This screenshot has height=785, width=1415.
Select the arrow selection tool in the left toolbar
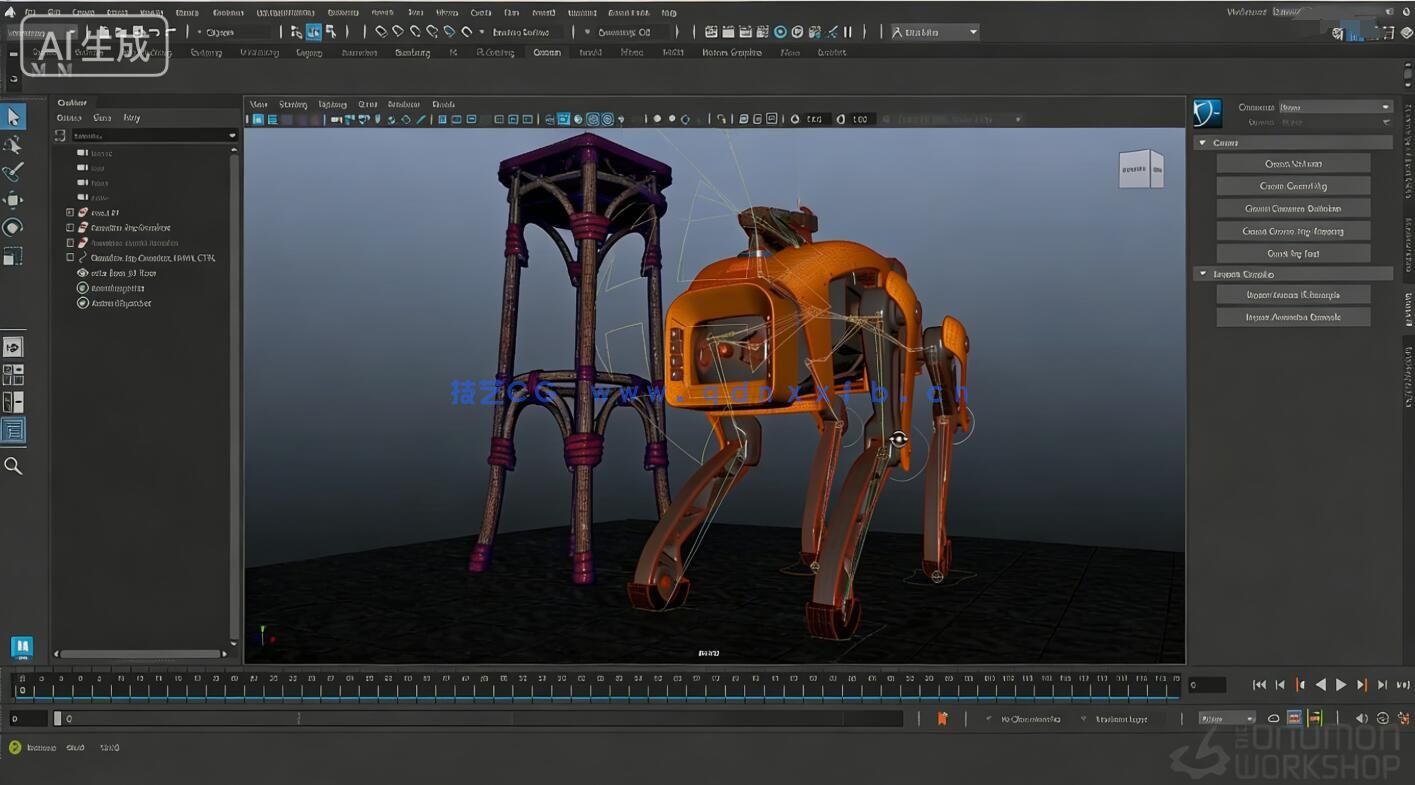(13, 115)
